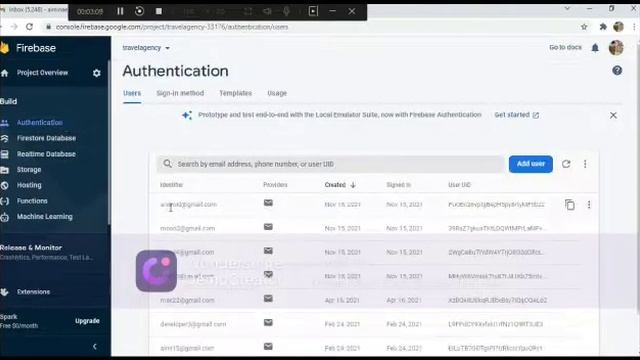
Task: Click the dimmed speaker icon in recorder bar
Action: point(267,11)
